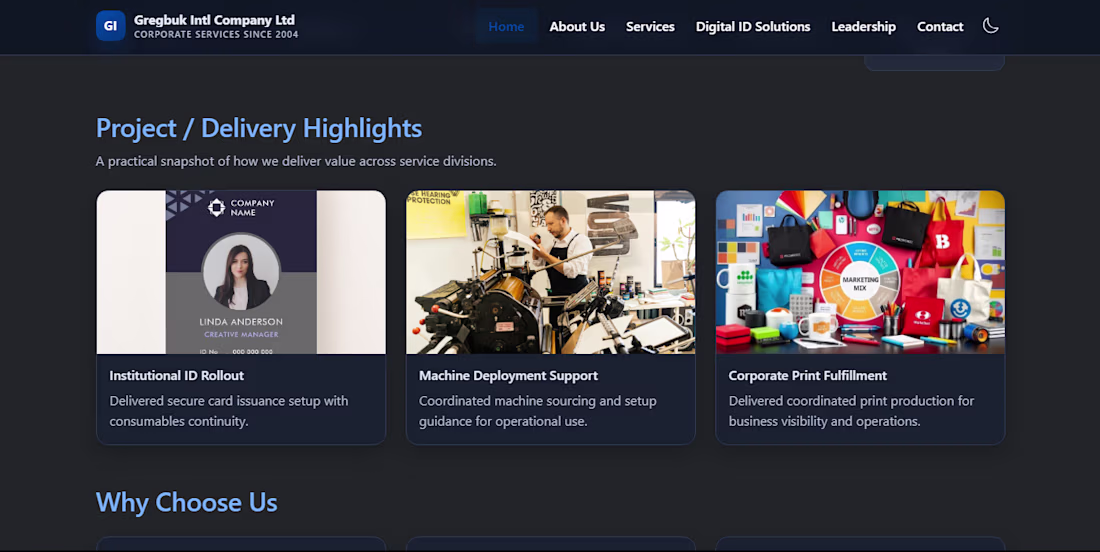Viewport: 1100px width, 552px height.
Task: Select the Machine Deployment Support title
Action: (509, 375)
